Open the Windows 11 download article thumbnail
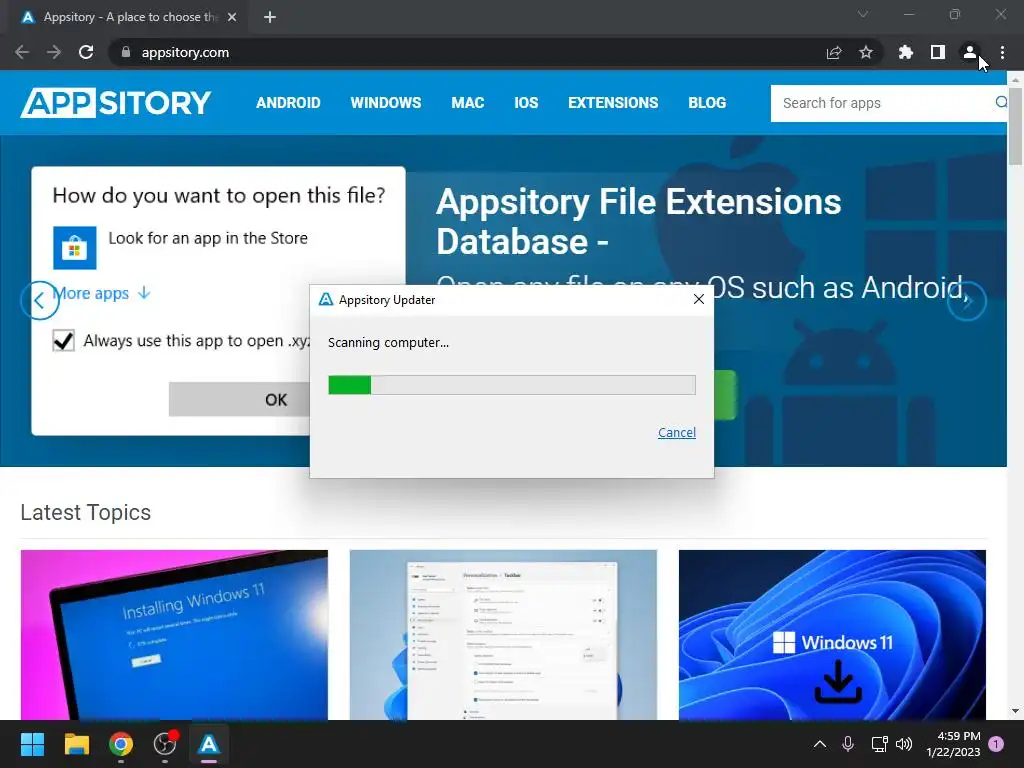This screenshot has height=768, width=1024. pyautogui.click(x=832, y=635)
